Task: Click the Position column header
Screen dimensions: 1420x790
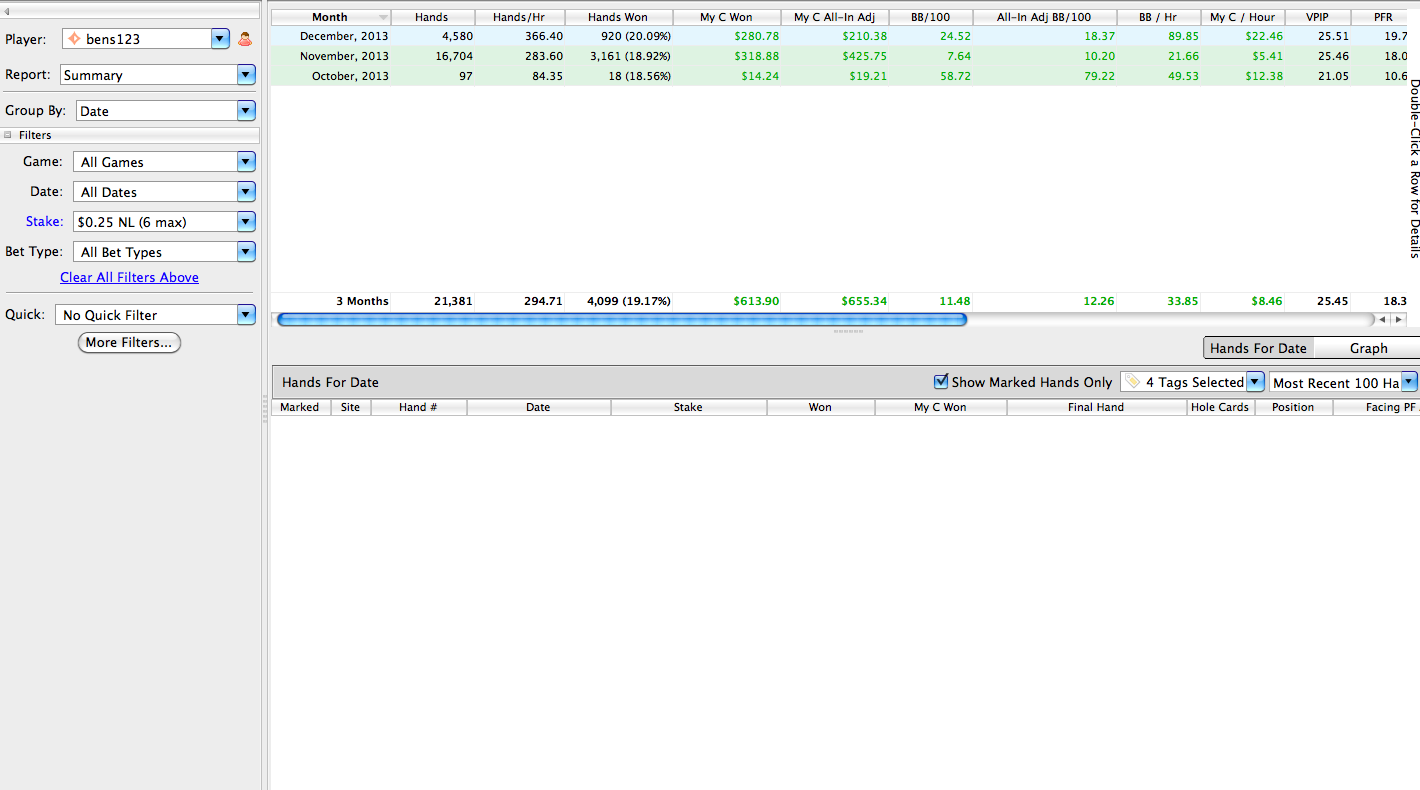Action: coord(1293,407)
